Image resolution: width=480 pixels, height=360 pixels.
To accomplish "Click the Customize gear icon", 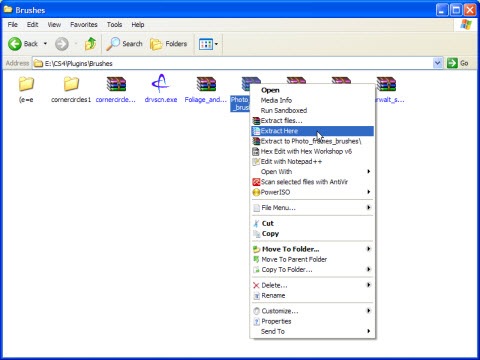I will (256, 311).
